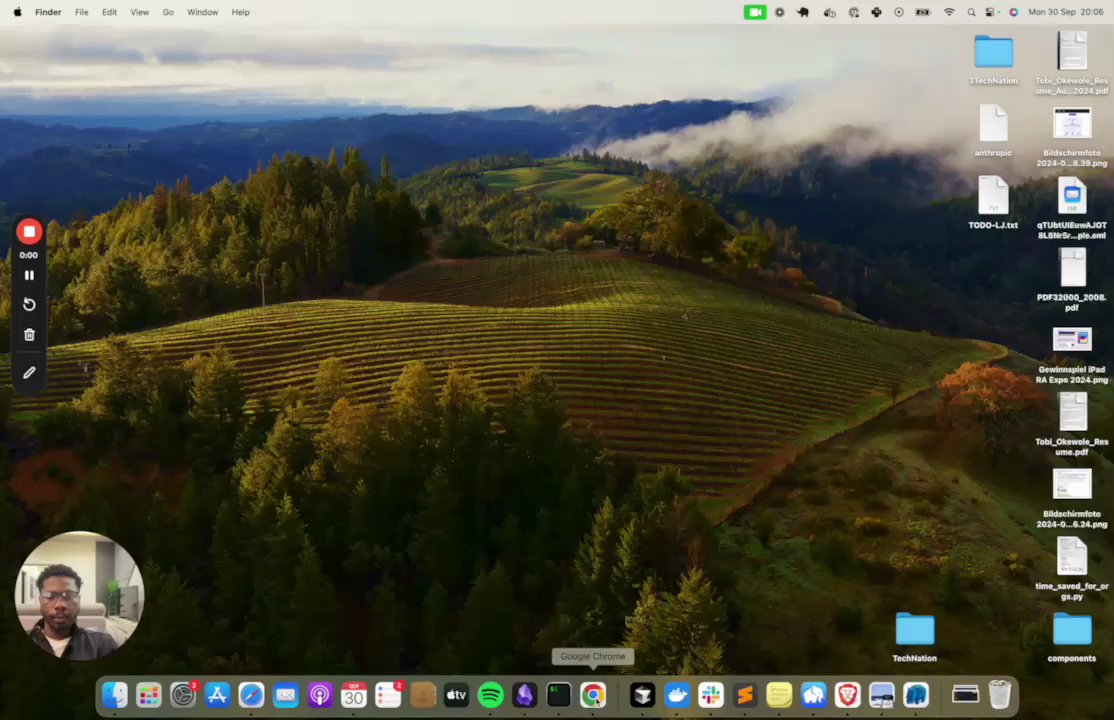Click the gear-shaped menu bar icon
Screen dimensions: 1114x720
[x=780, y=12]
